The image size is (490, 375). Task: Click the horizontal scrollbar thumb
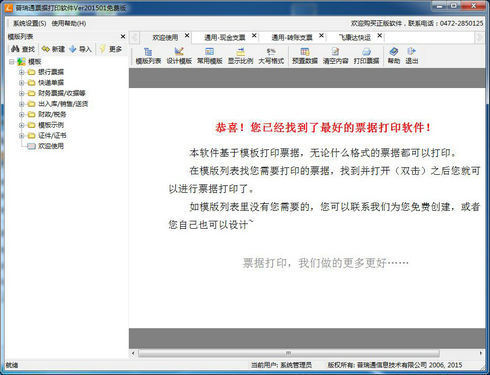click(x=289, y=353)
